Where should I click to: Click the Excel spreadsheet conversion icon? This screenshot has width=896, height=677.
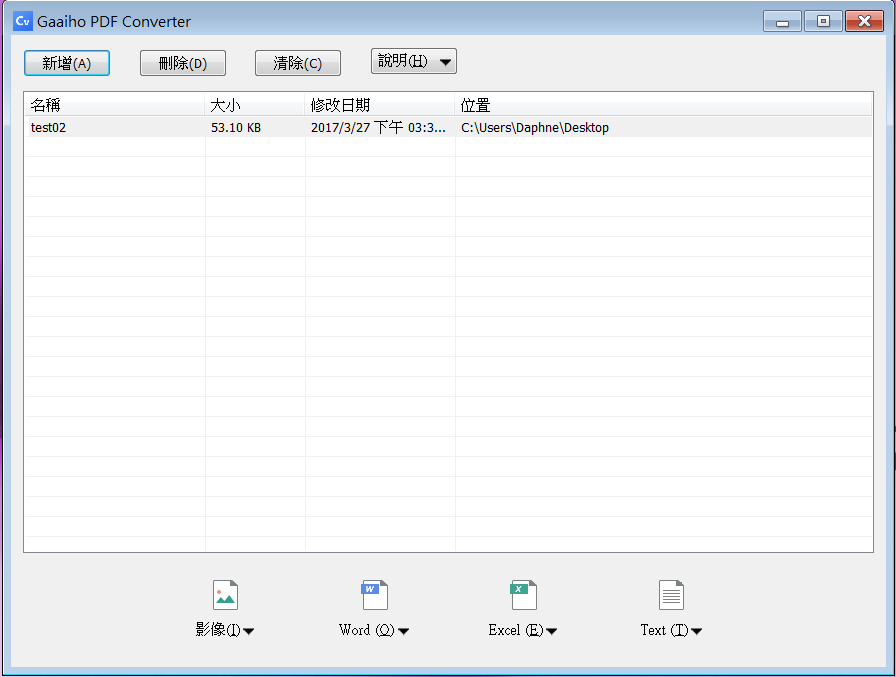pos(523,595)
